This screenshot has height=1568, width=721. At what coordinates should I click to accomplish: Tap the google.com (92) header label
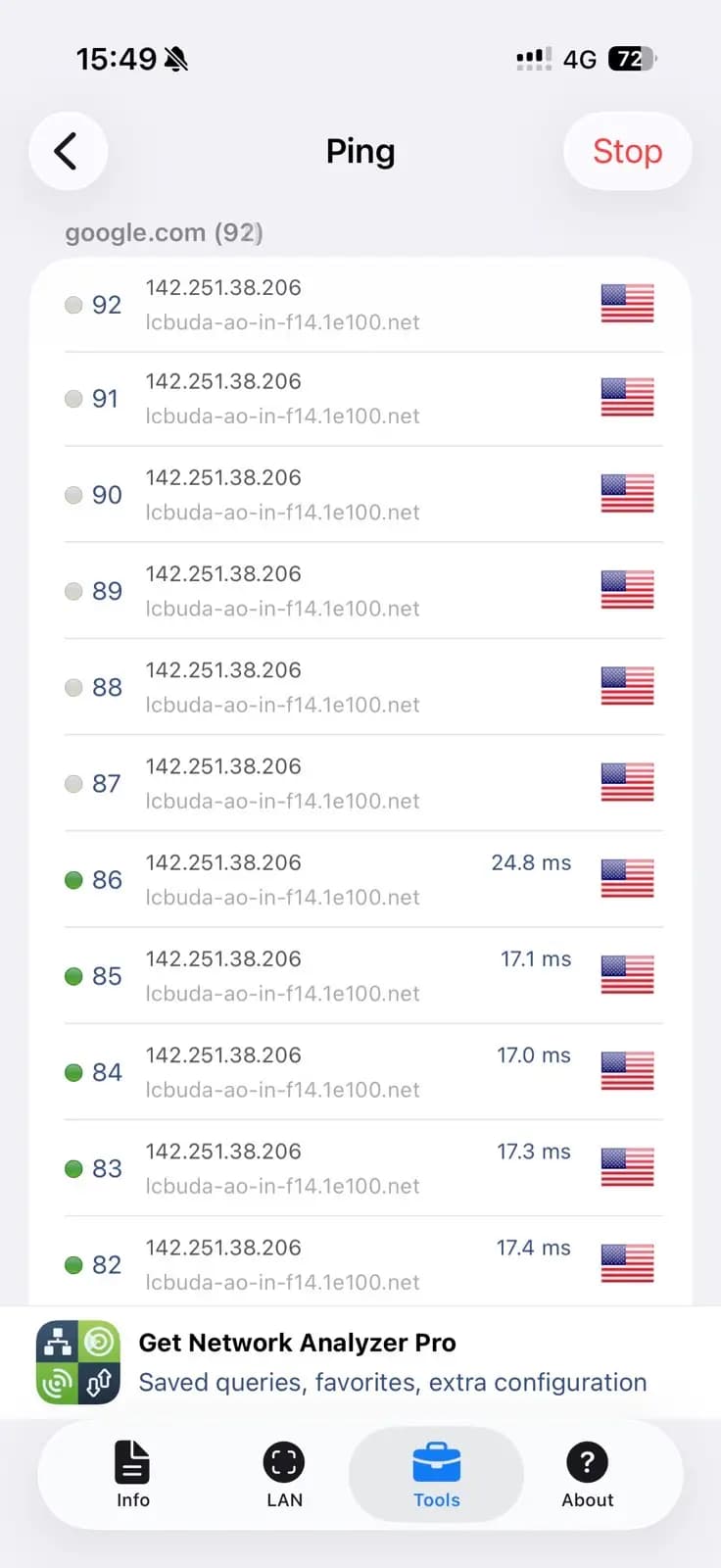[164, 233]
